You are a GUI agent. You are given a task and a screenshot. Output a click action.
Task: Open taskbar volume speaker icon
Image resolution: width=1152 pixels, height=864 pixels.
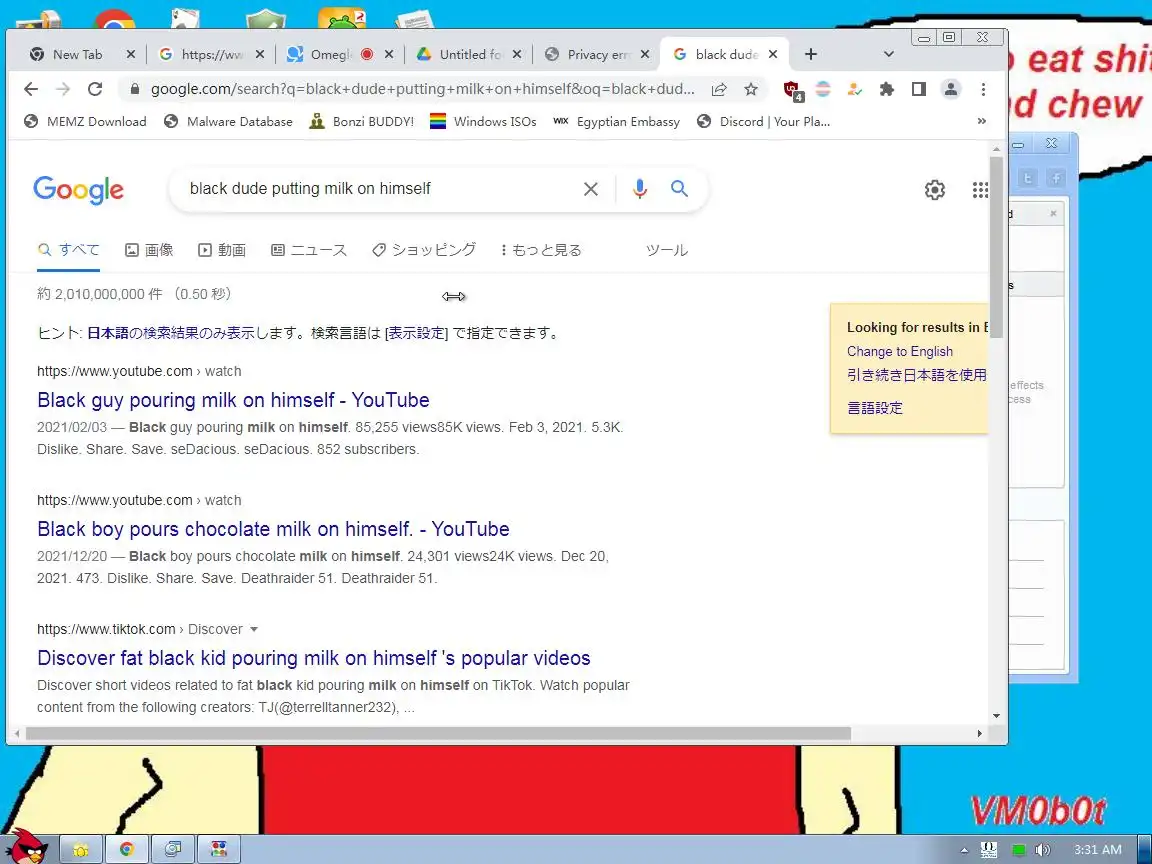click(1042, 850)
